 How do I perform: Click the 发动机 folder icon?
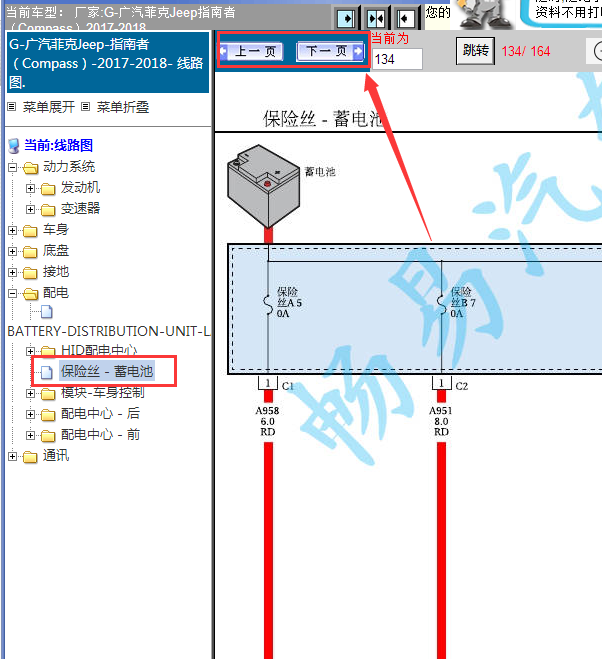tap(48, 189)
